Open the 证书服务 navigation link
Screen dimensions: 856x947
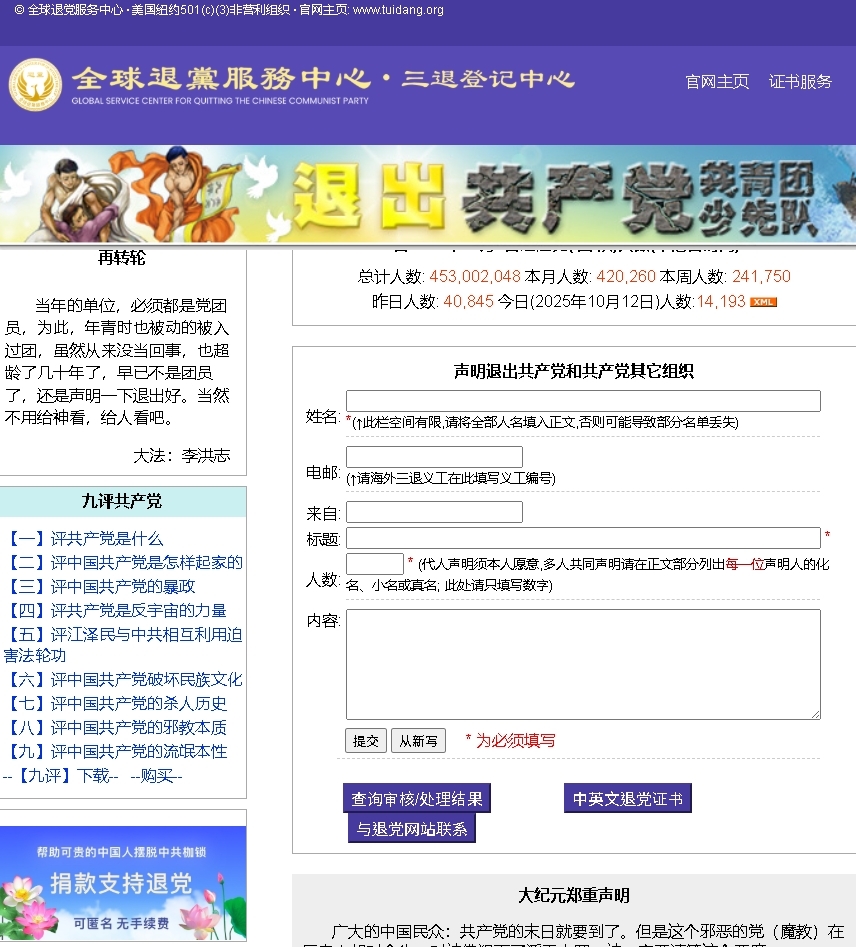click(799, 82)
